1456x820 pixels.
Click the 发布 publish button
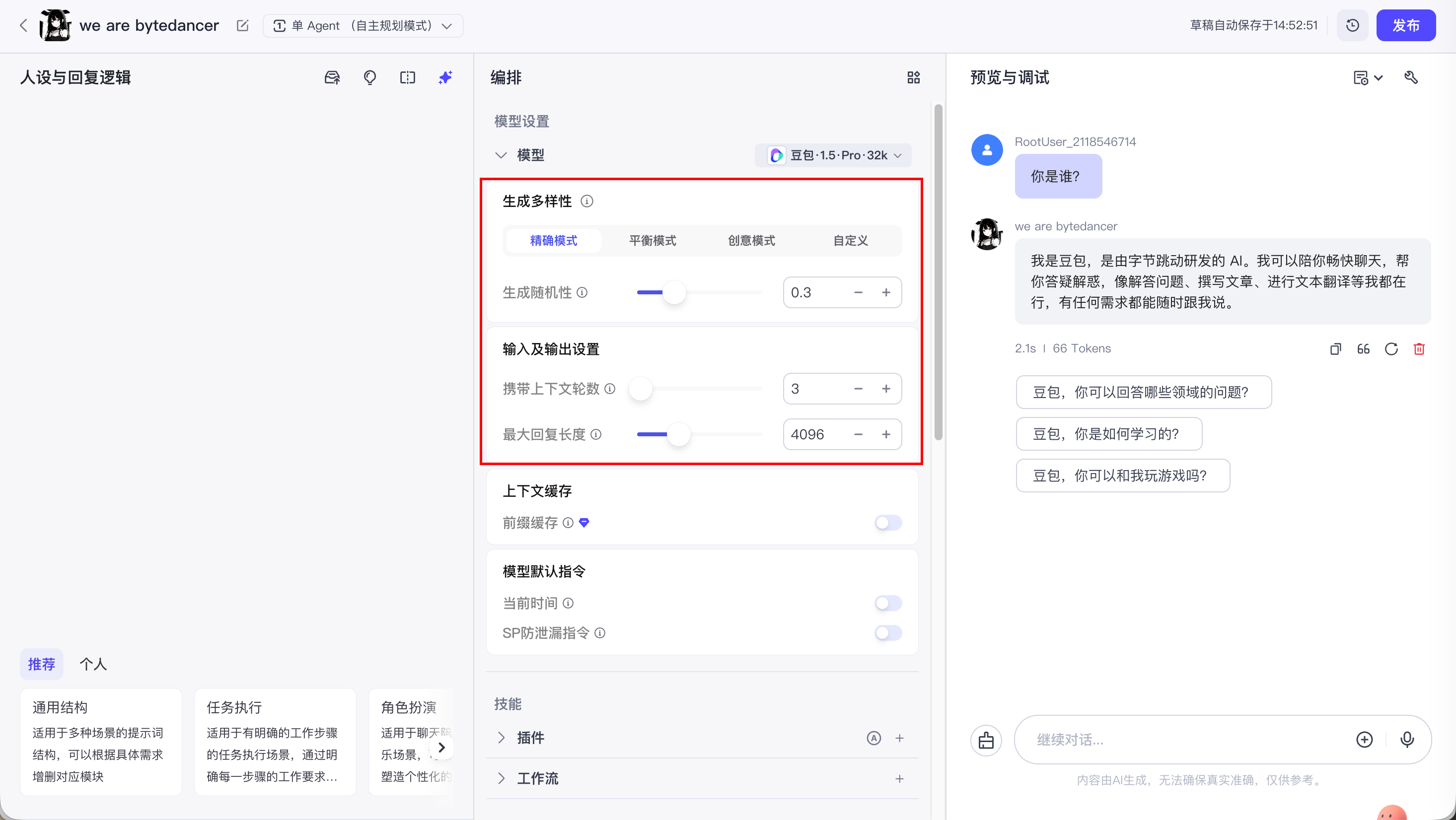1405,25
